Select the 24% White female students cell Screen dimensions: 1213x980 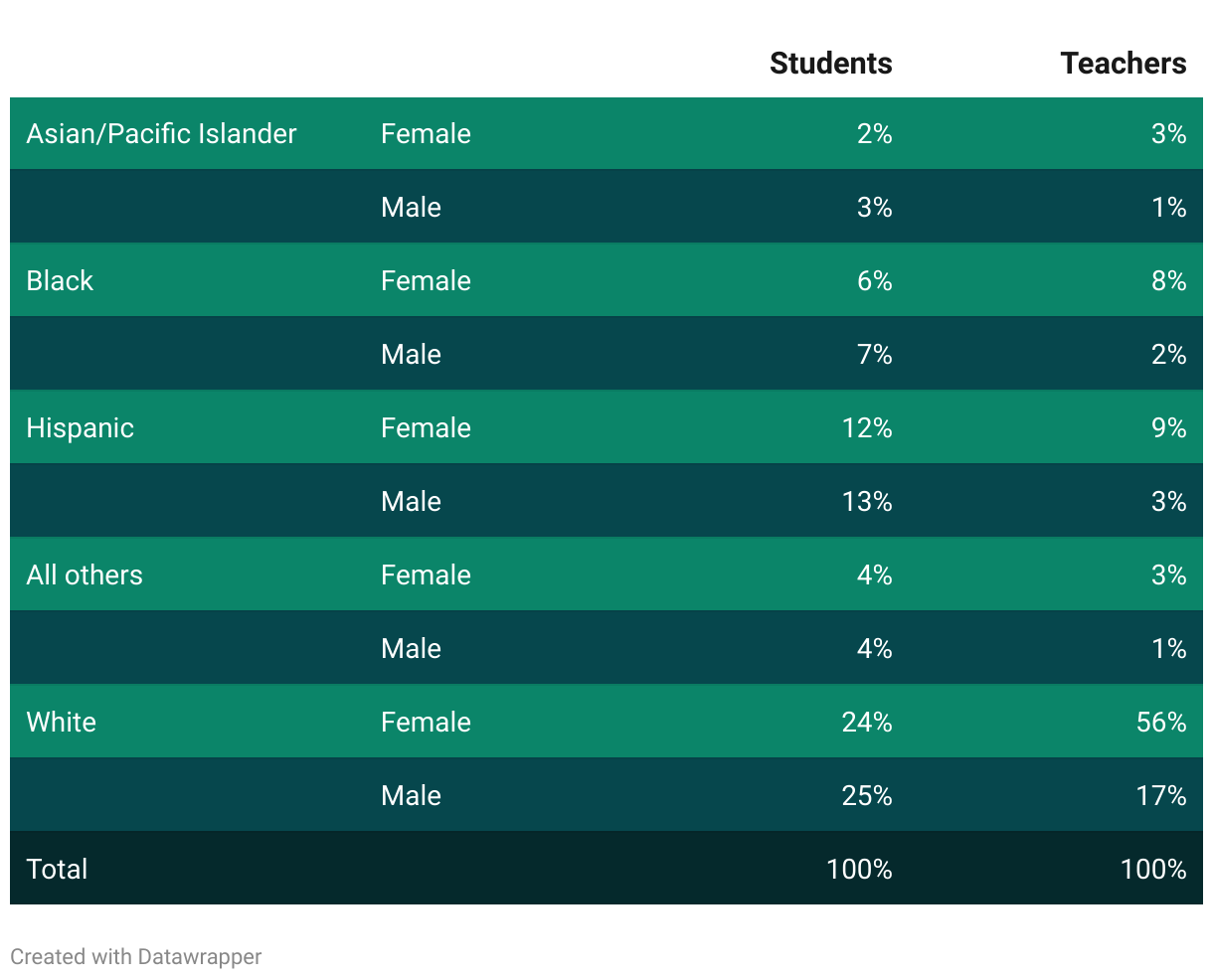(x=866, y=723)
